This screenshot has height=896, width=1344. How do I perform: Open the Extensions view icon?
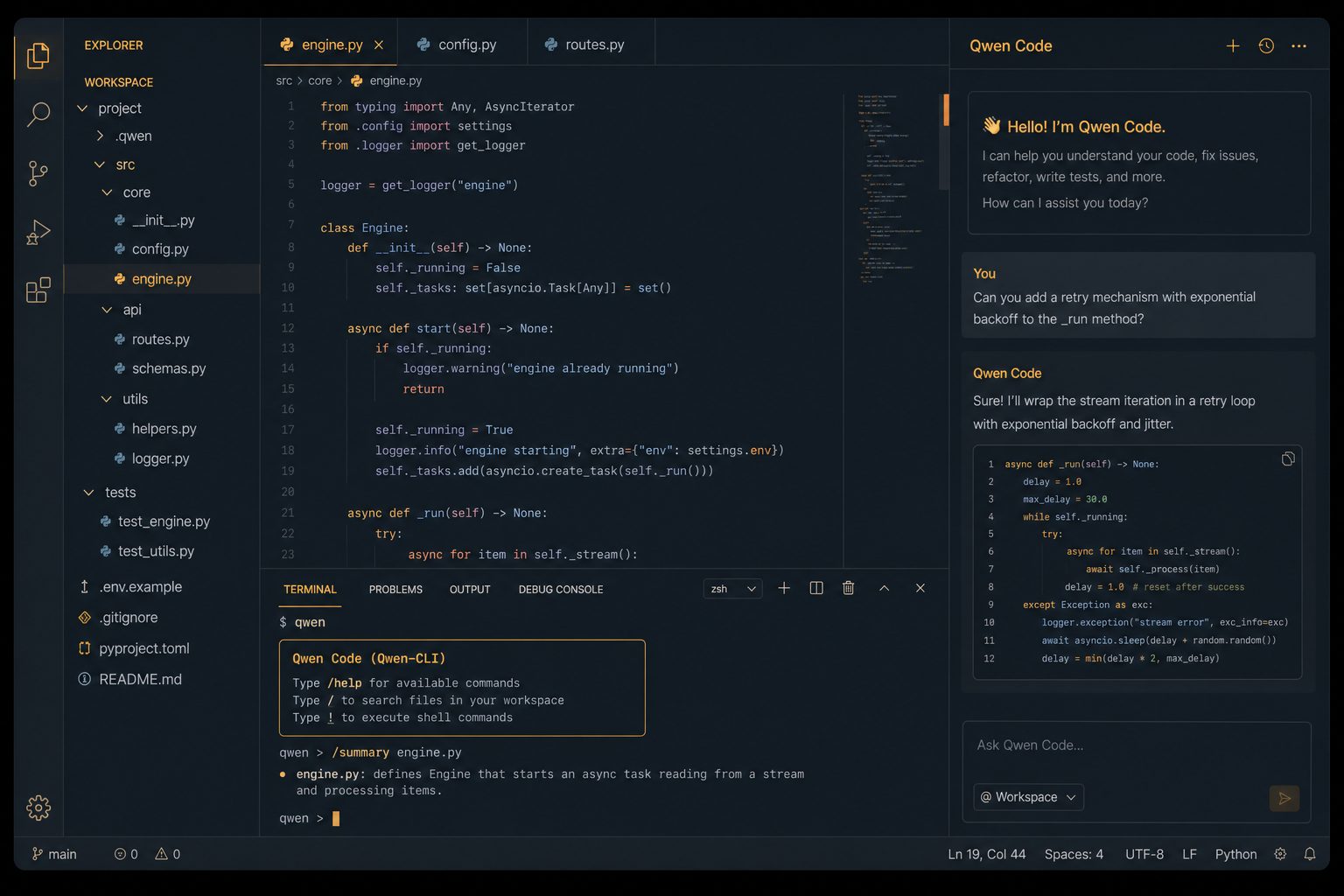point(38,290)
